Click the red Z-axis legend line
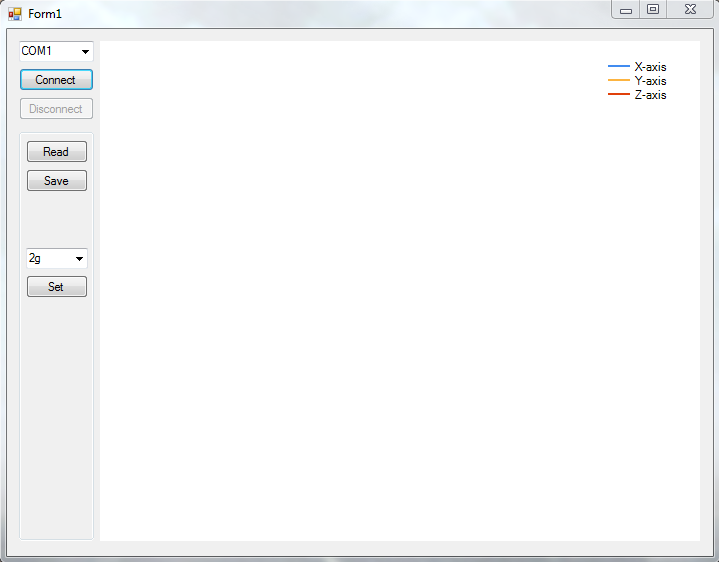Viewport: 719px width, 562px height. pos(618,95)
